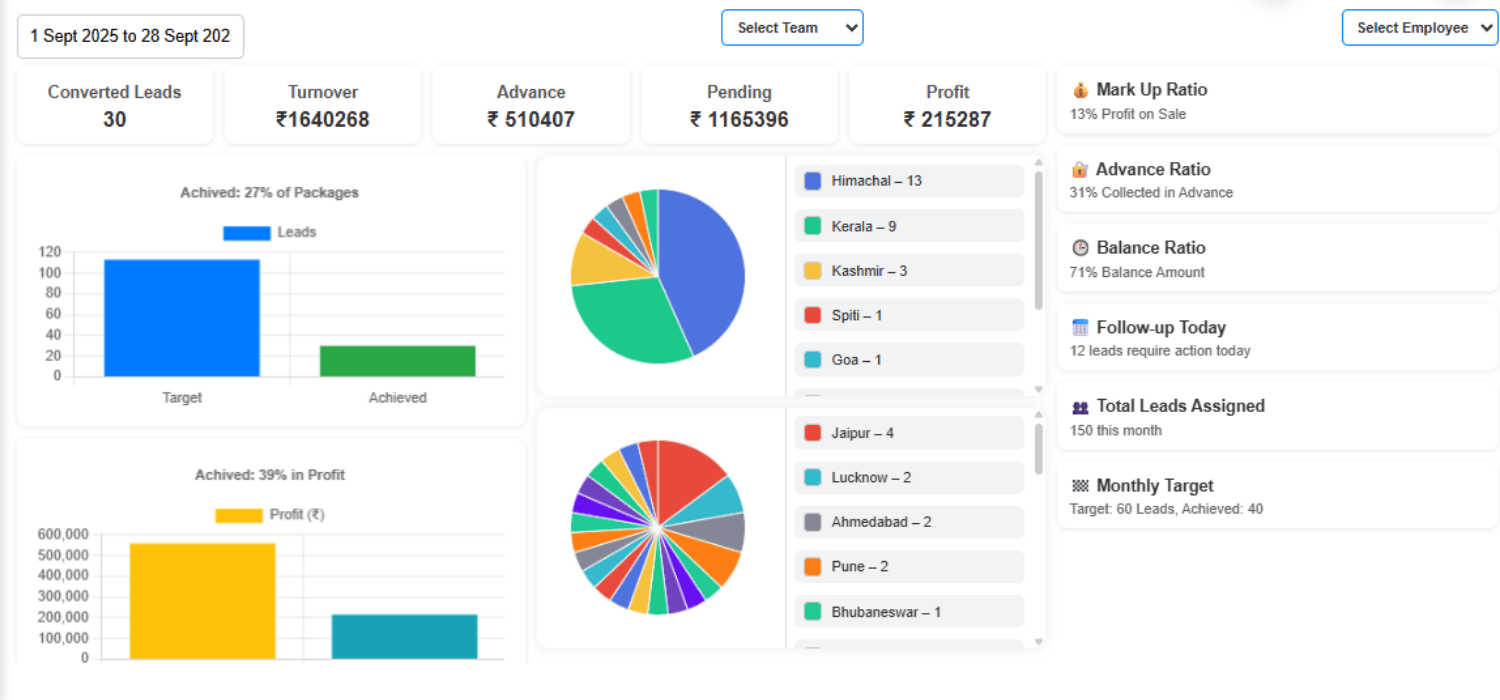Toggle the Profit (₹) legend in the profit chart
This screenshot has width=1500, height=700.
pyautogui.click(x=269, y=515)
